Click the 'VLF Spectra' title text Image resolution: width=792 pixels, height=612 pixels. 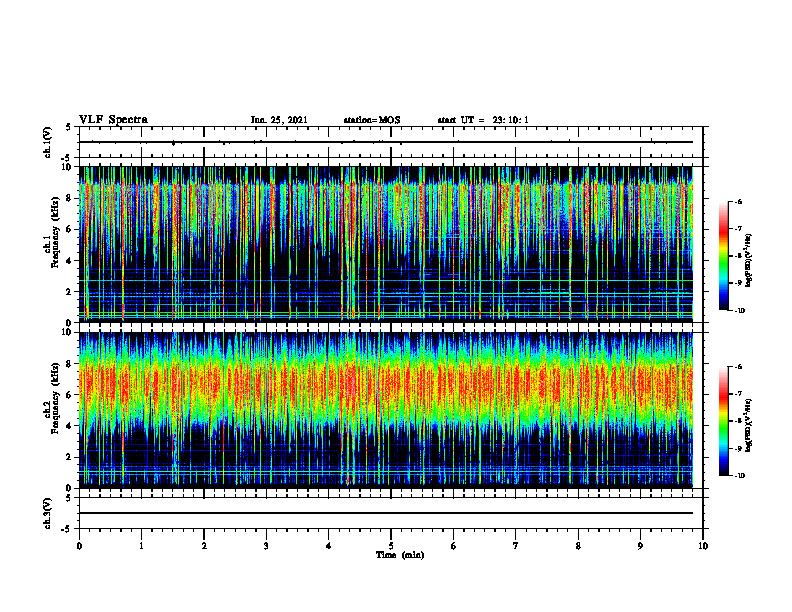[x=113, y=120]
